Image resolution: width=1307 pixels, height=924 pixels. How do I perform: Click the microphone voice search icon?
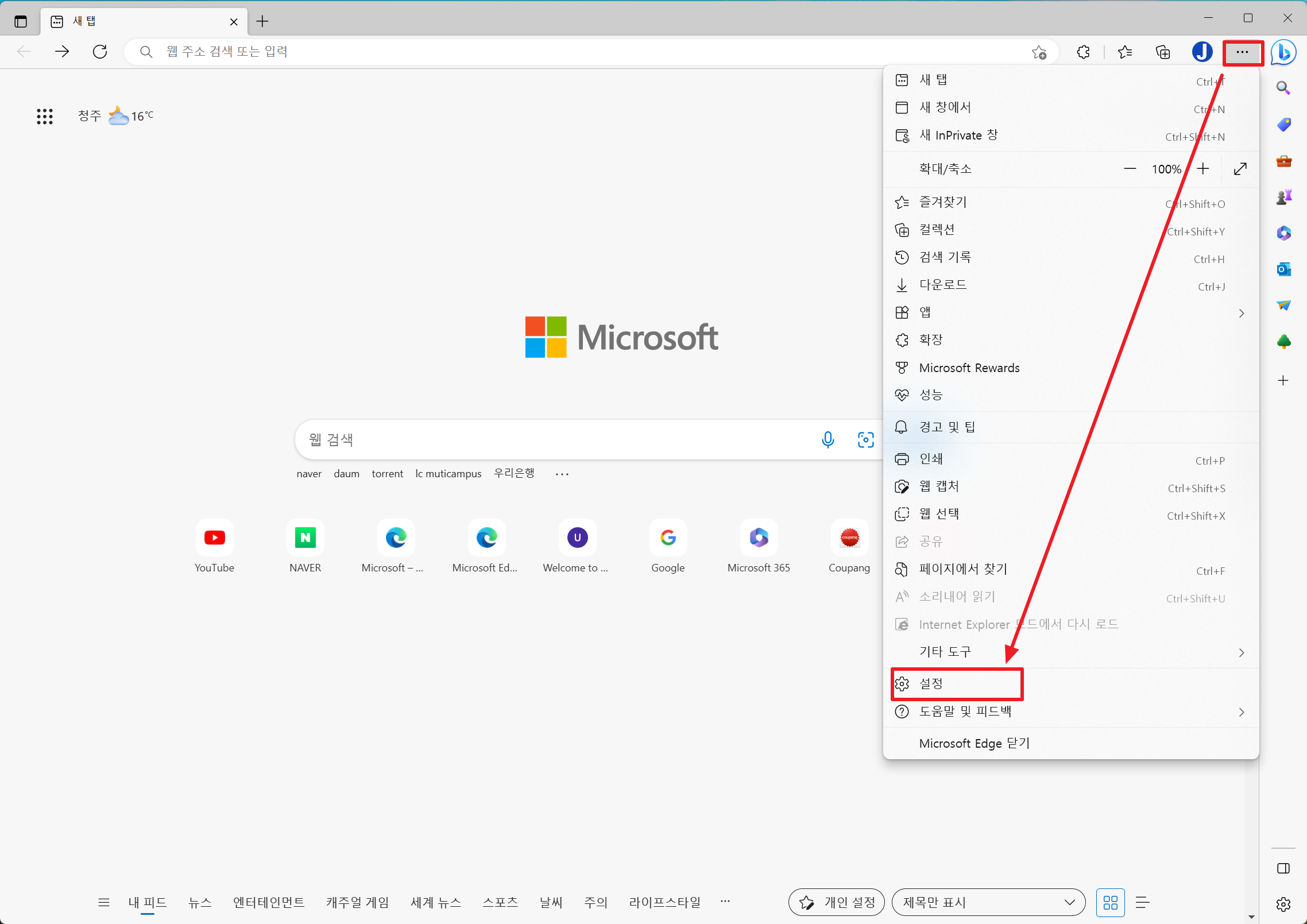827,440
